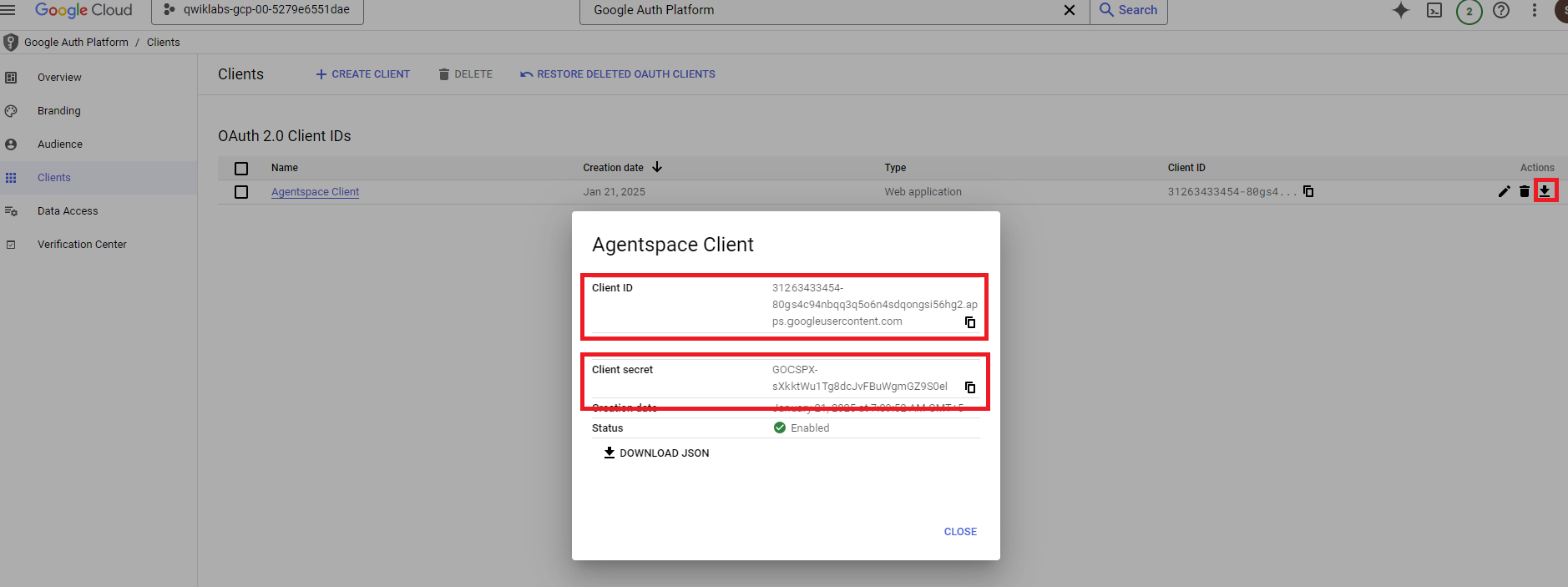Click the Web application type cell
The height and width of the screenshot is (587, 1568).
(x=923, y=191)
